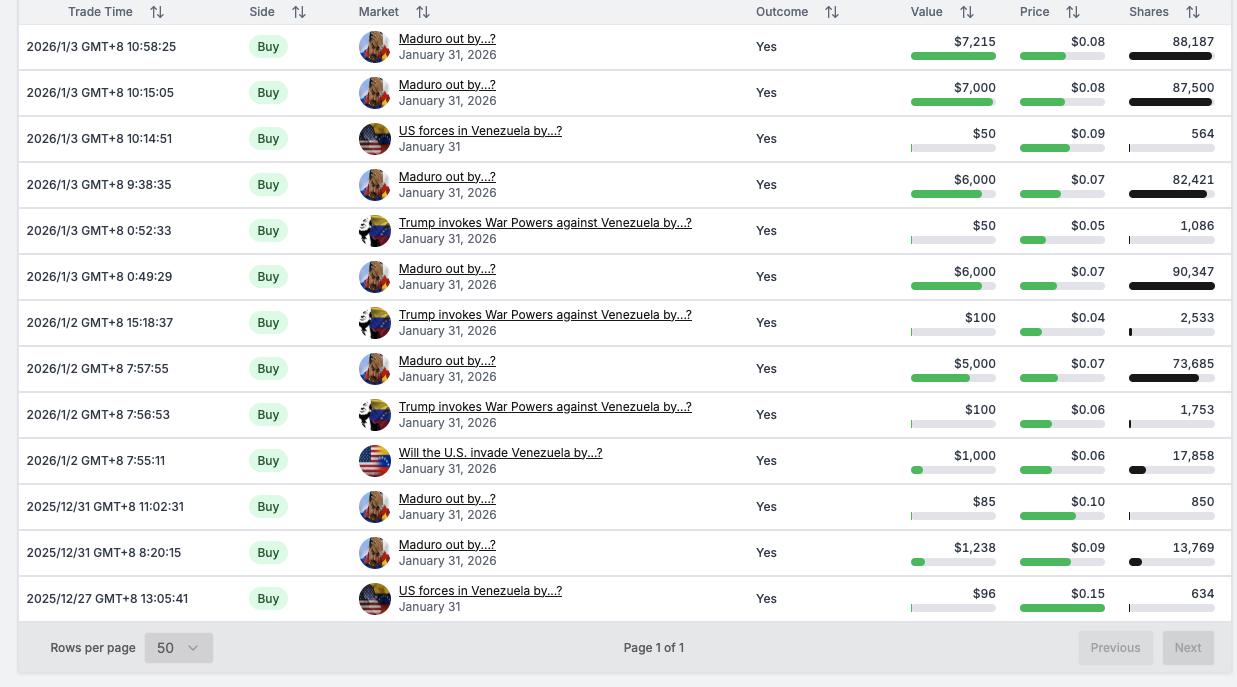This screenshot has height=687, width=1237.
Task: Click the market icon for the $7,215 trade
Action: pyautogui.click(x=375, y=47)
